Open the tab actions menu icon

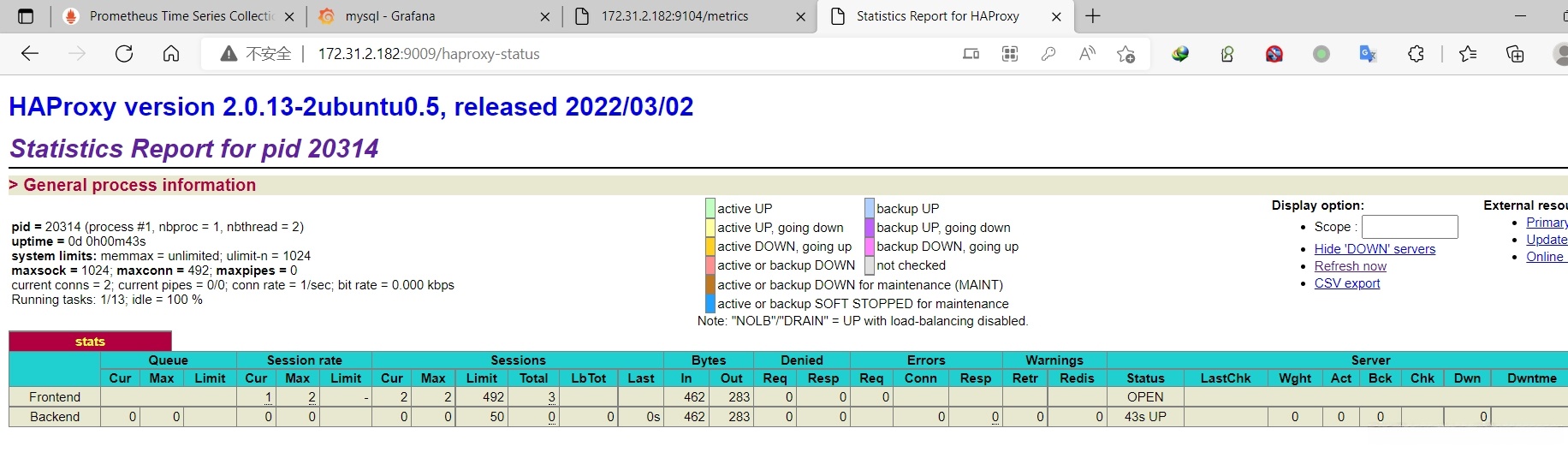[26, 16]
